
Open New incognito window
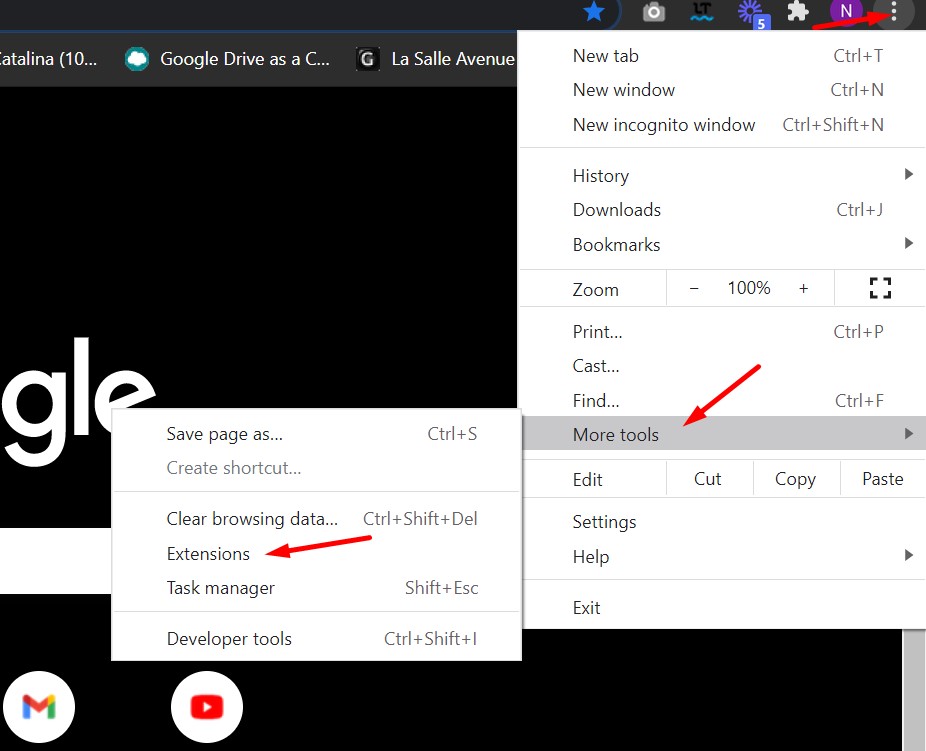click(x=722, y=125)
